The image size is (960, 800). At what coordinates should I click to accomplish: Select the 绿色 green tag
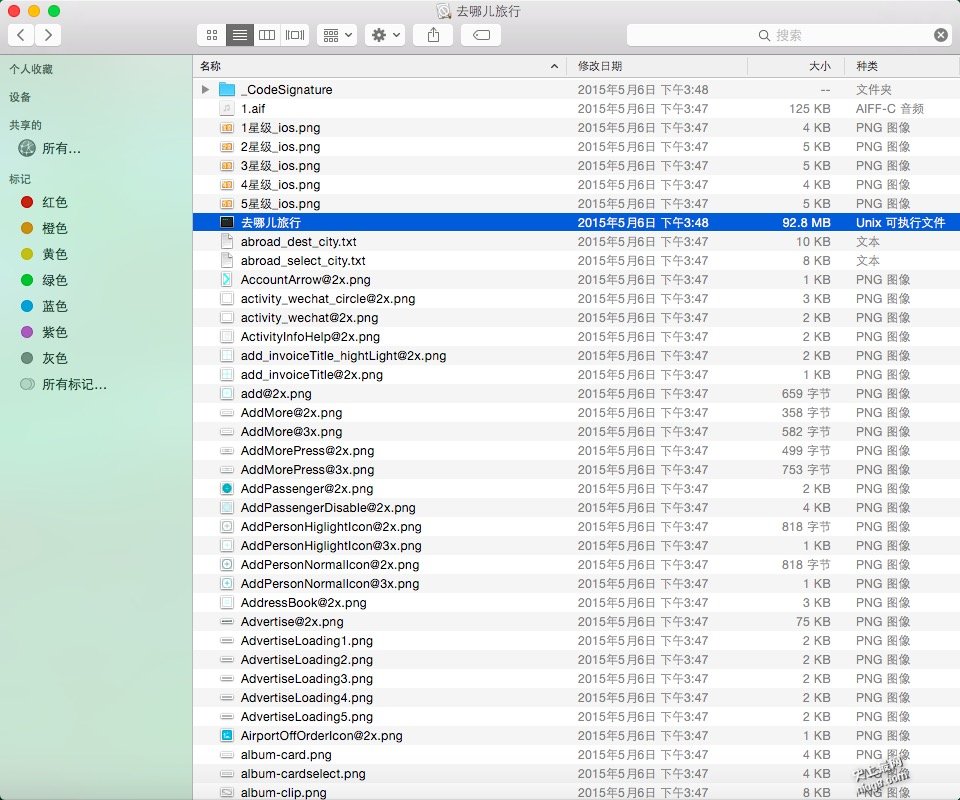[44, 280]
